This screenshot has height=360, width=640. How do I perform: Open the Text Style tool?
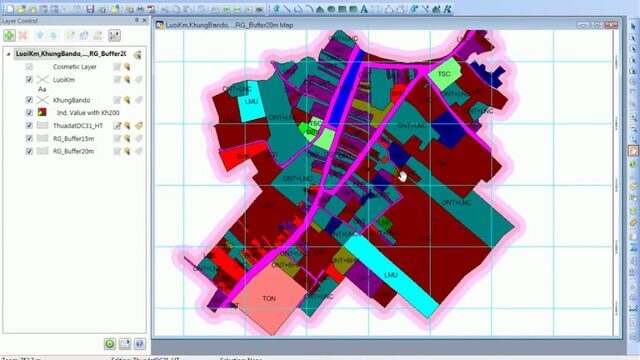447,9
